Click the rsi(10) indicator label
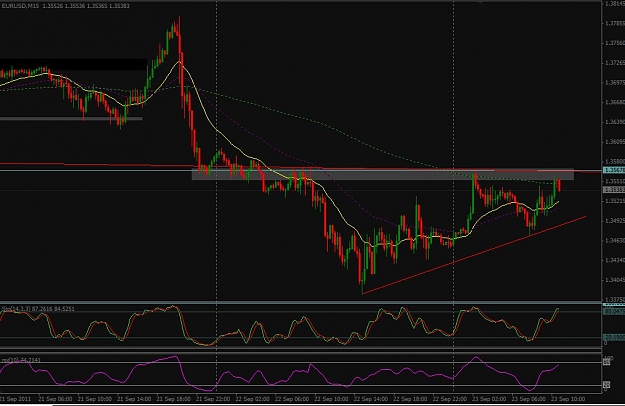This screenshot has width=625, height=406. (21, 360)
